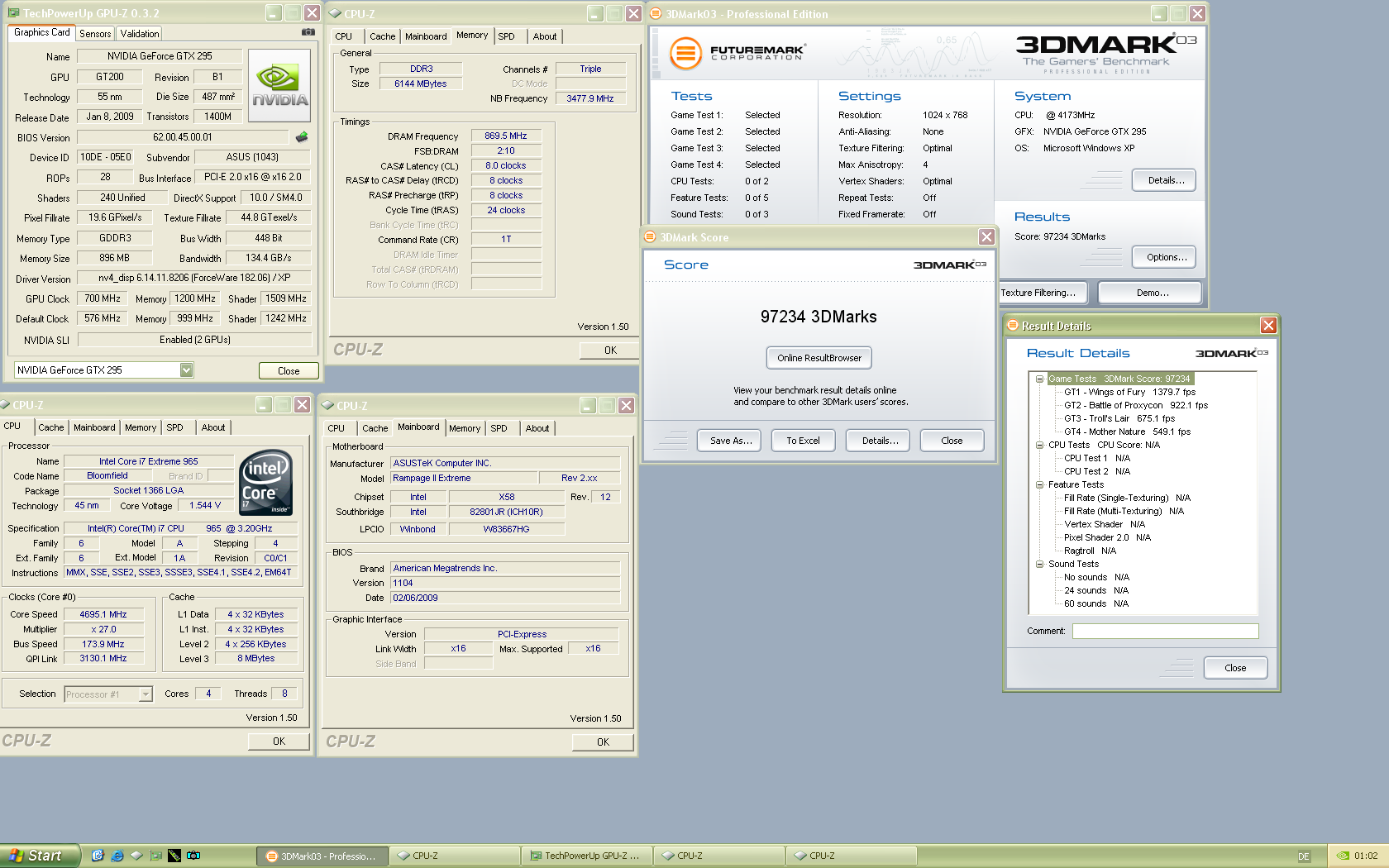The height and width of the screenshot is (868, 1389).
Task: Click Online ResultBrowser button
Action: pos(819,358)
